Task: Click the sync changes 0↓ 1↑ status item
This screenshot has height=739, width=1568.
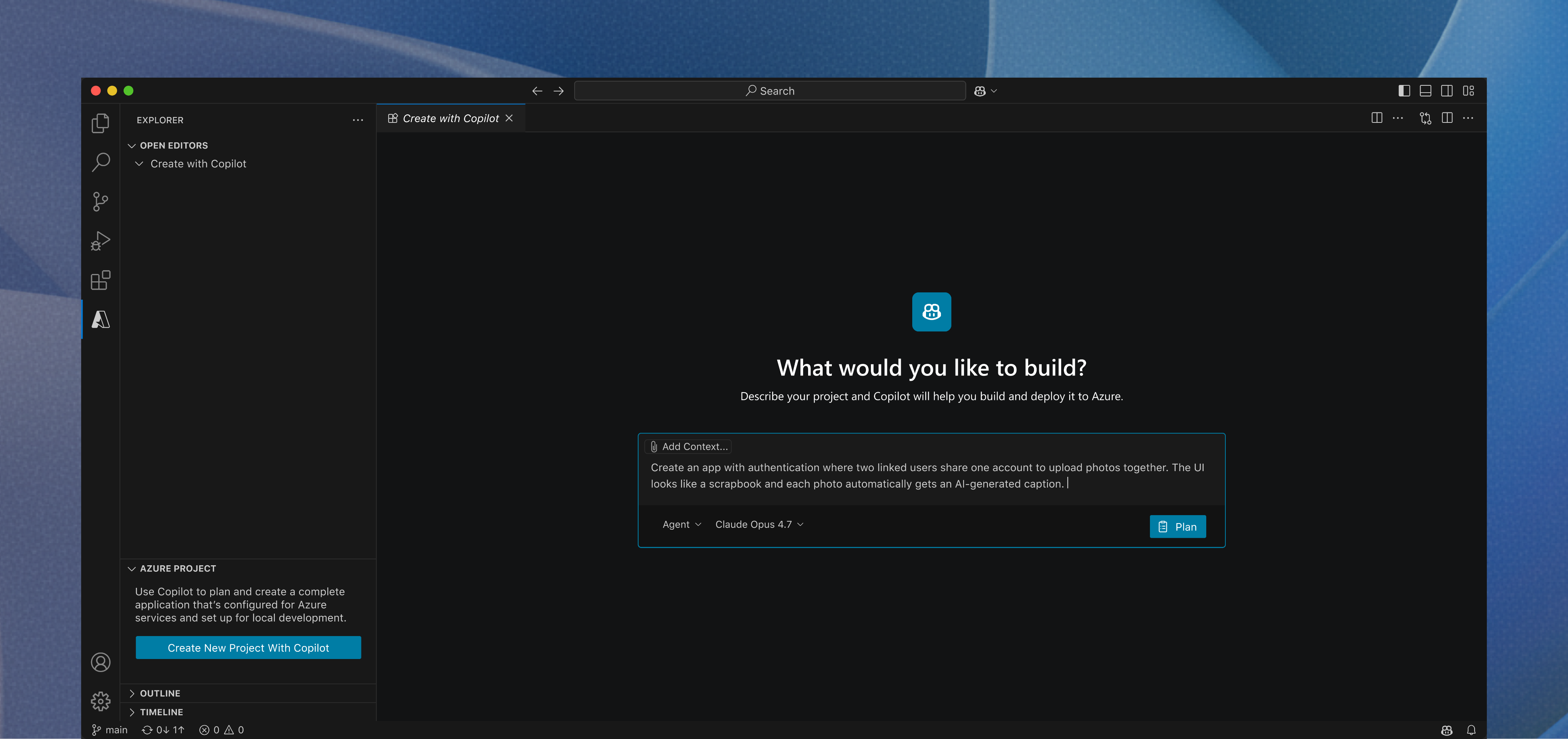Action: 163,730
